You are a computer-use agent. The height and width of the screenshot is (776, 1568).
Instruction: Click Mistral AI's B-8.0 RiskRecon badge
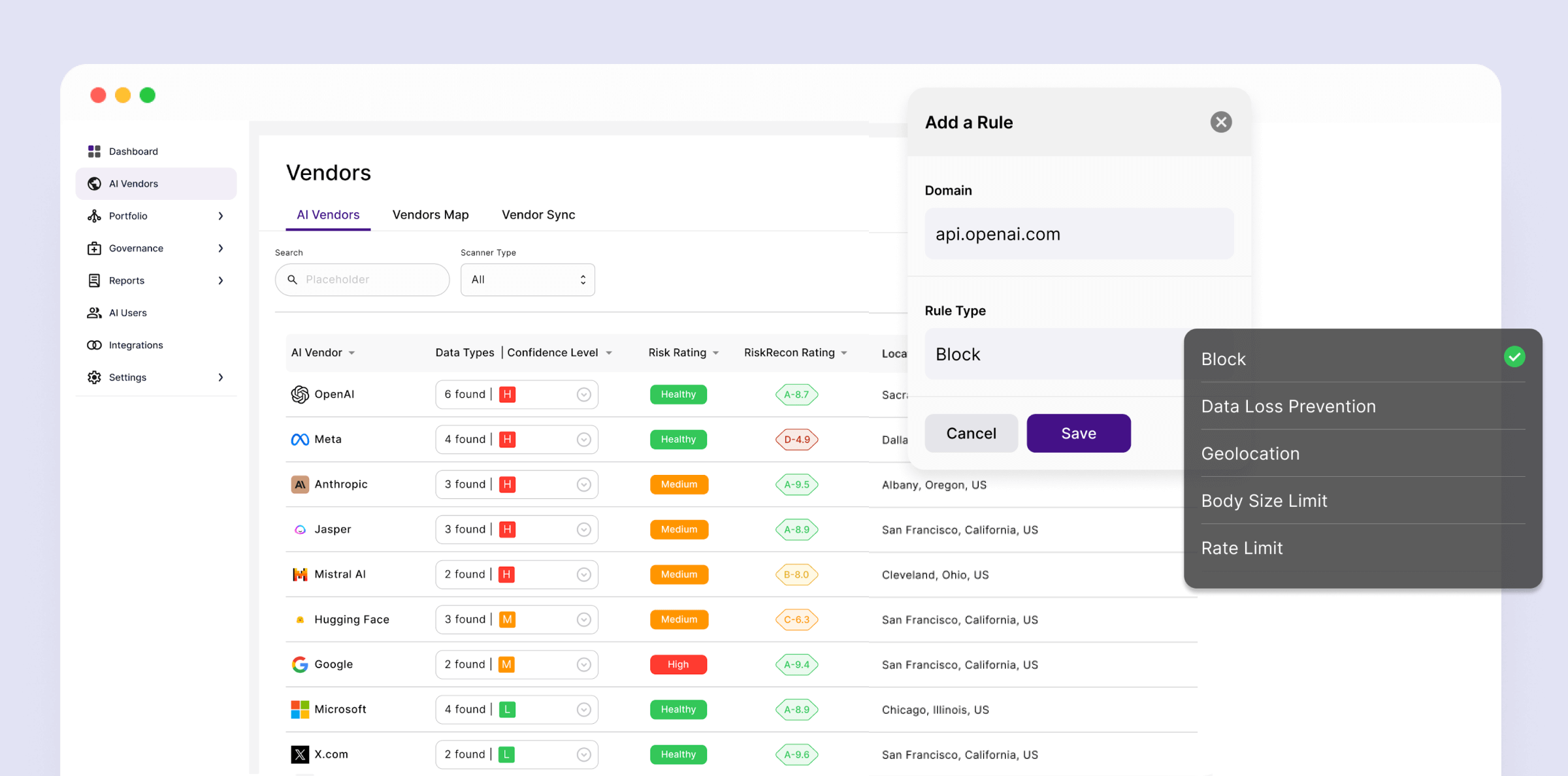click(x=796, y=575)
